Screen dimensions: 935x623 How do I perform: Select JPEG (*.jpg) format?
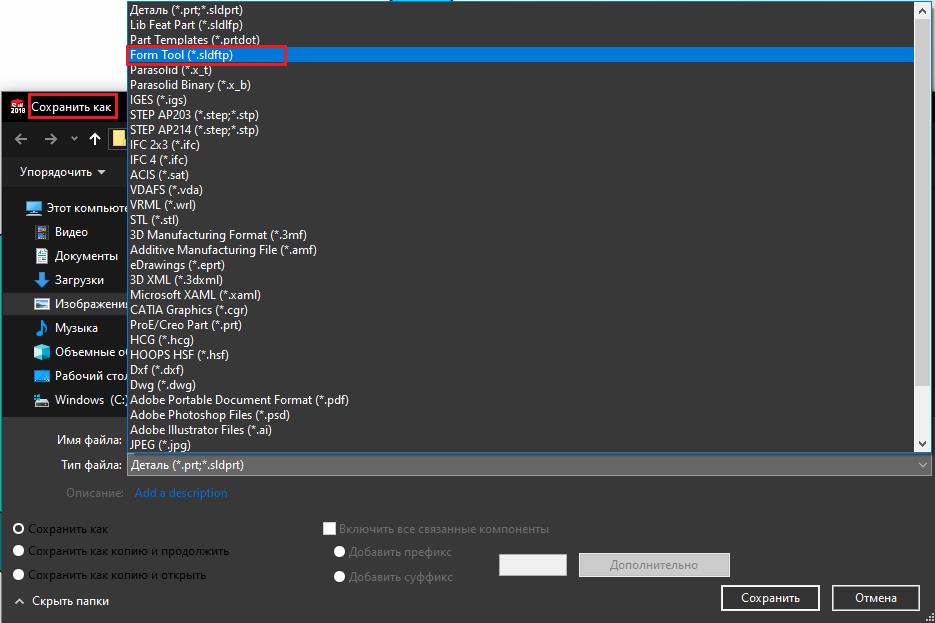521,445
